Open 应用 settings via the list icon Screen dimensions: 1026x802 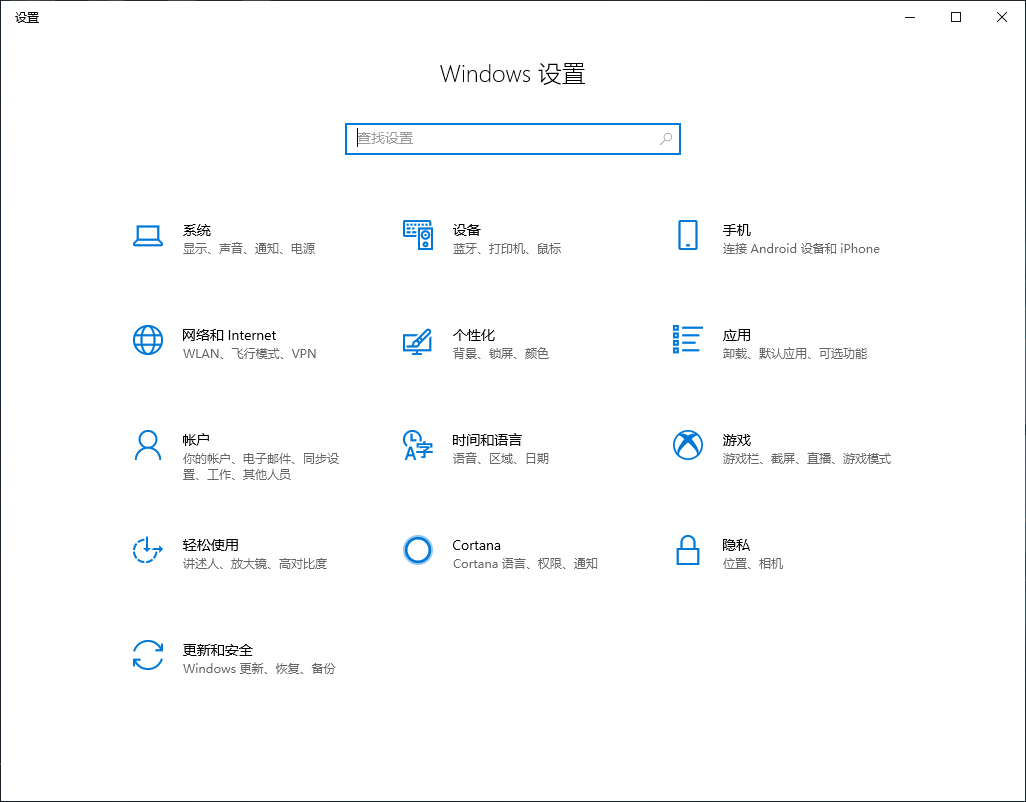pos(687,340)
